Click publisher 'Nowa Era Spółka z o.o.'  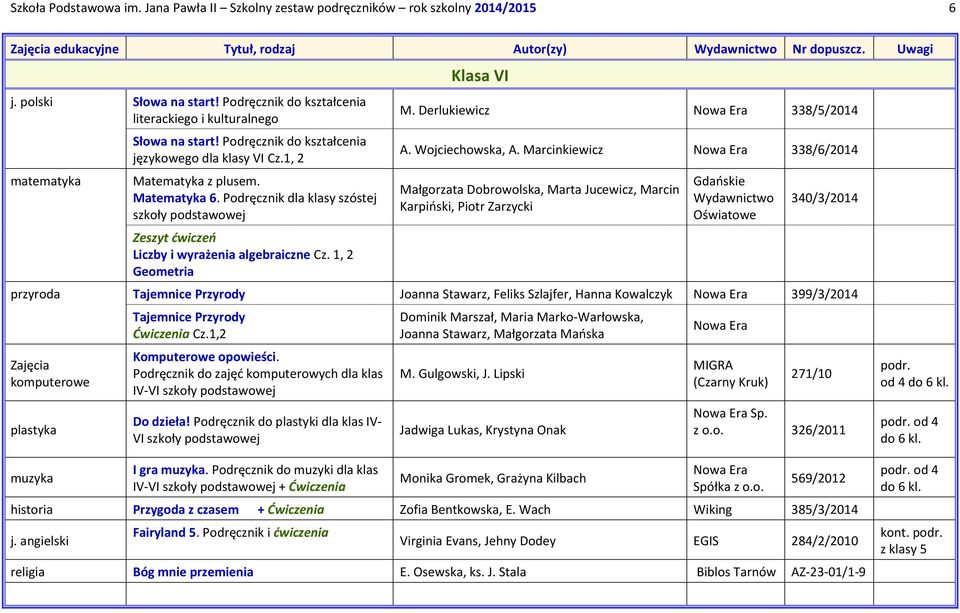pyautogui.click(x=728, y=479)
